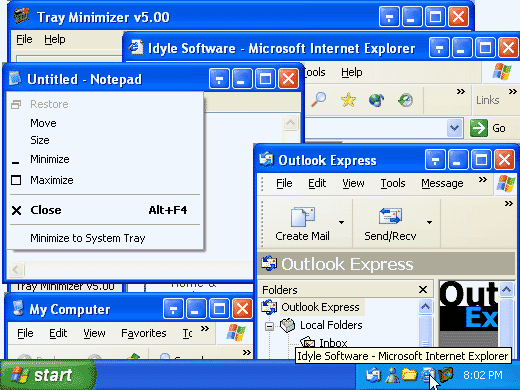This screenshot has width=520, height=390.
Task: Click the Outlook Express title bar icon
Action: tap(266, 159)
